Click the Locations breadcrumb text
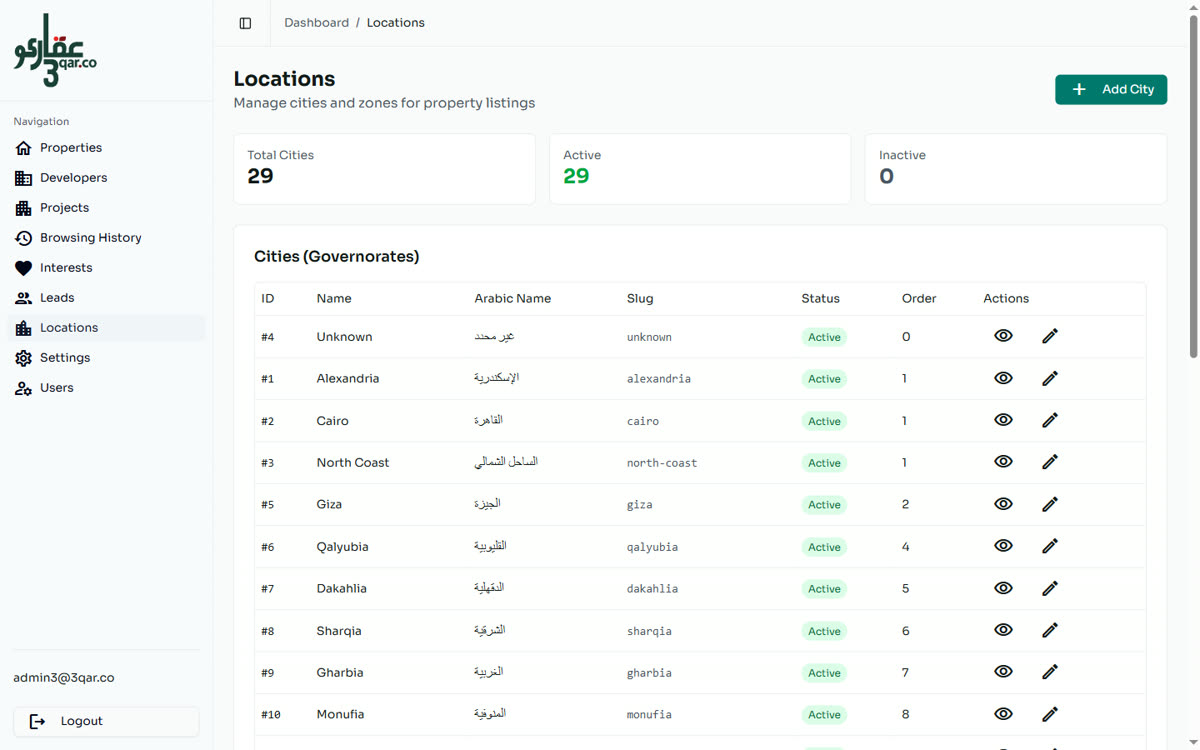 point(396,23)
